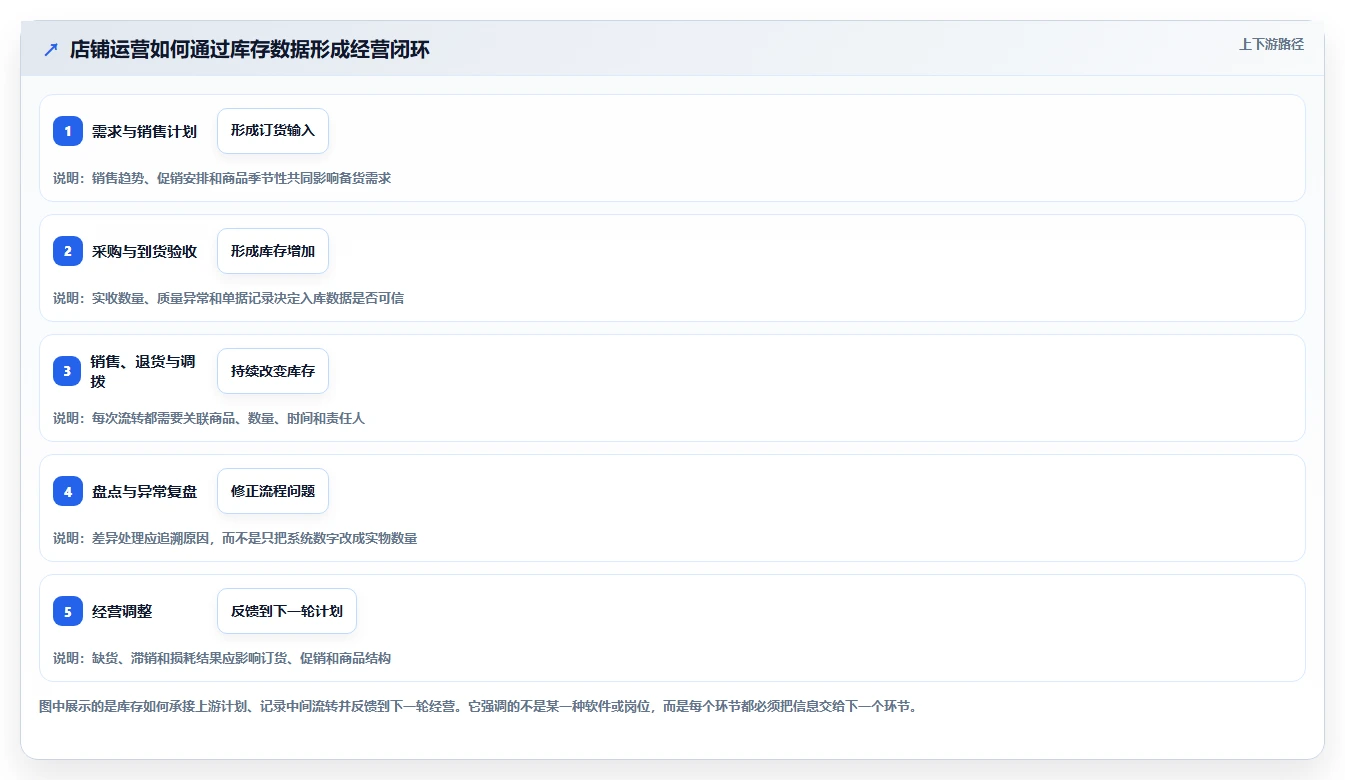The image size is (1345, 780).
Task: Select the 销售、退货与调拨 step title
Action: tap(144, 371)
